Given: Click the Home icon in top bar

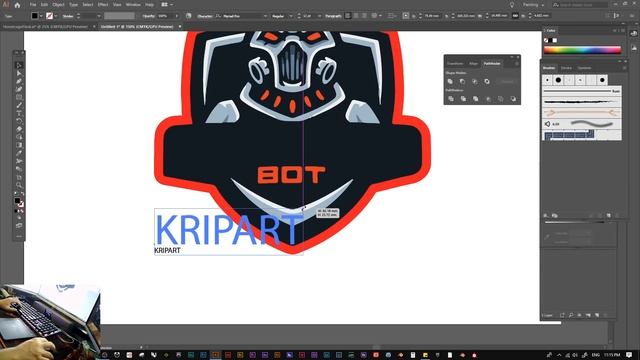Looking at the screenshot, I should pos(17,5).
